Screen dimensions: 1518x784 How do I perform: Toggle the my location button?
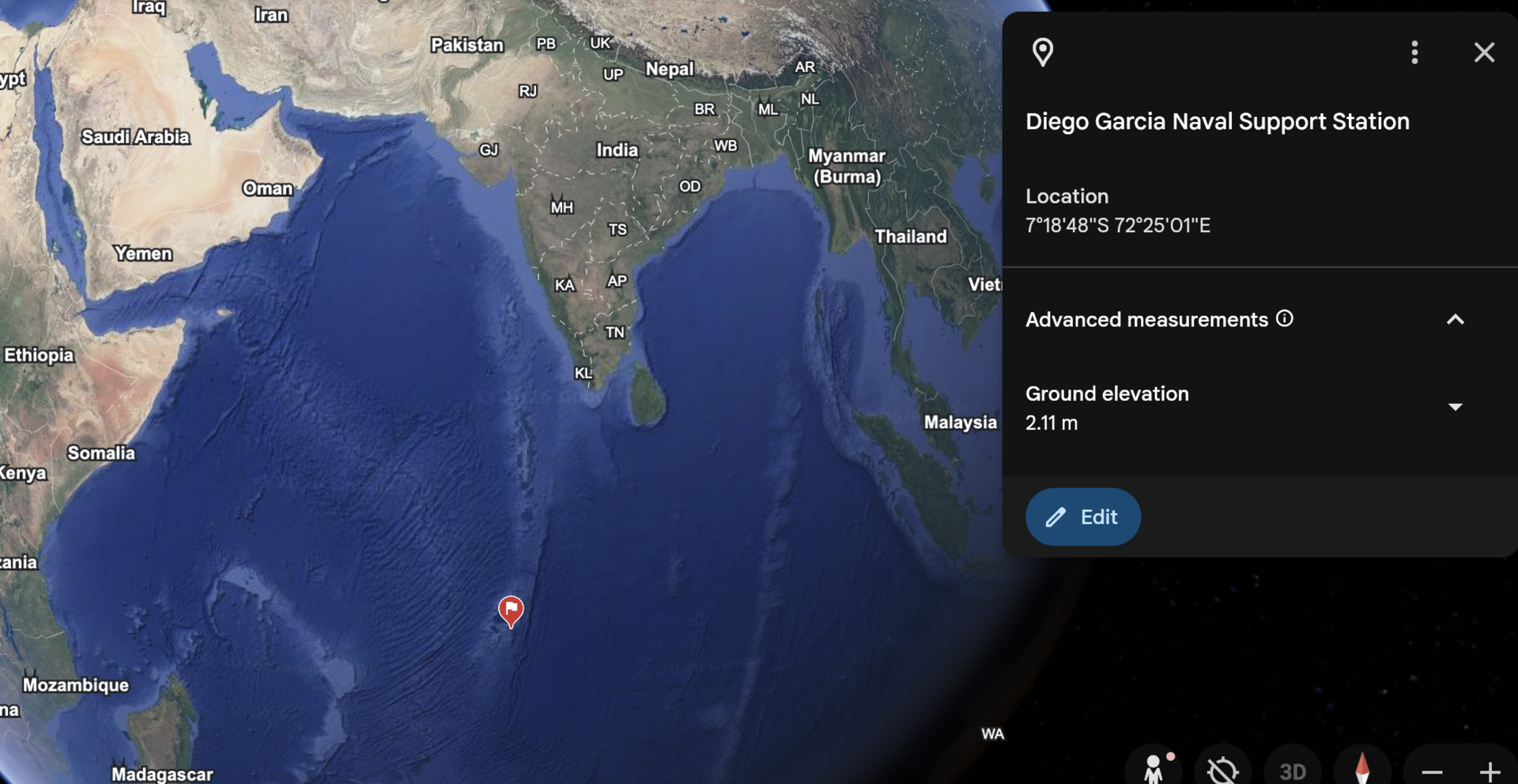click(x=1223, y=768)
